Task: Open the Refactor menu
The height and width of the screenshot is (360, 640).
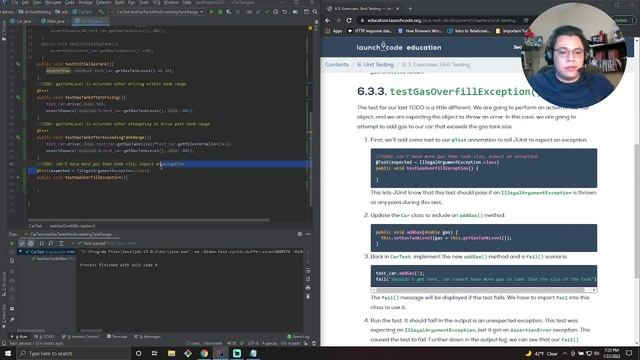Action: point(103,2)
